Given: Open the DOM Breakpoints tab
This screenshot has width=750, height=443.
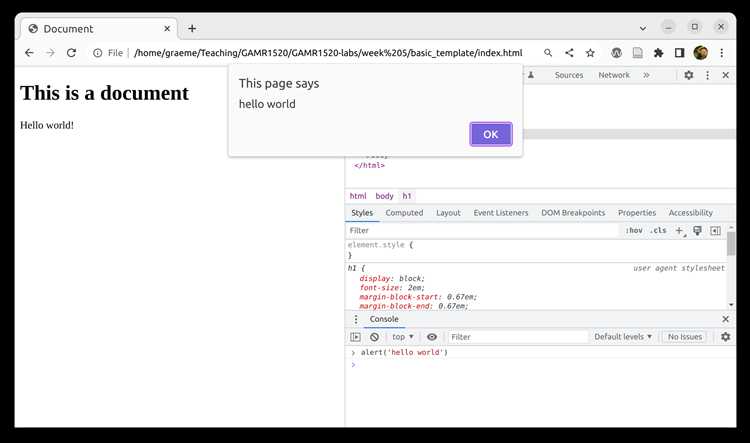Looking at the screenshot, I should click(x=573, y=213).
